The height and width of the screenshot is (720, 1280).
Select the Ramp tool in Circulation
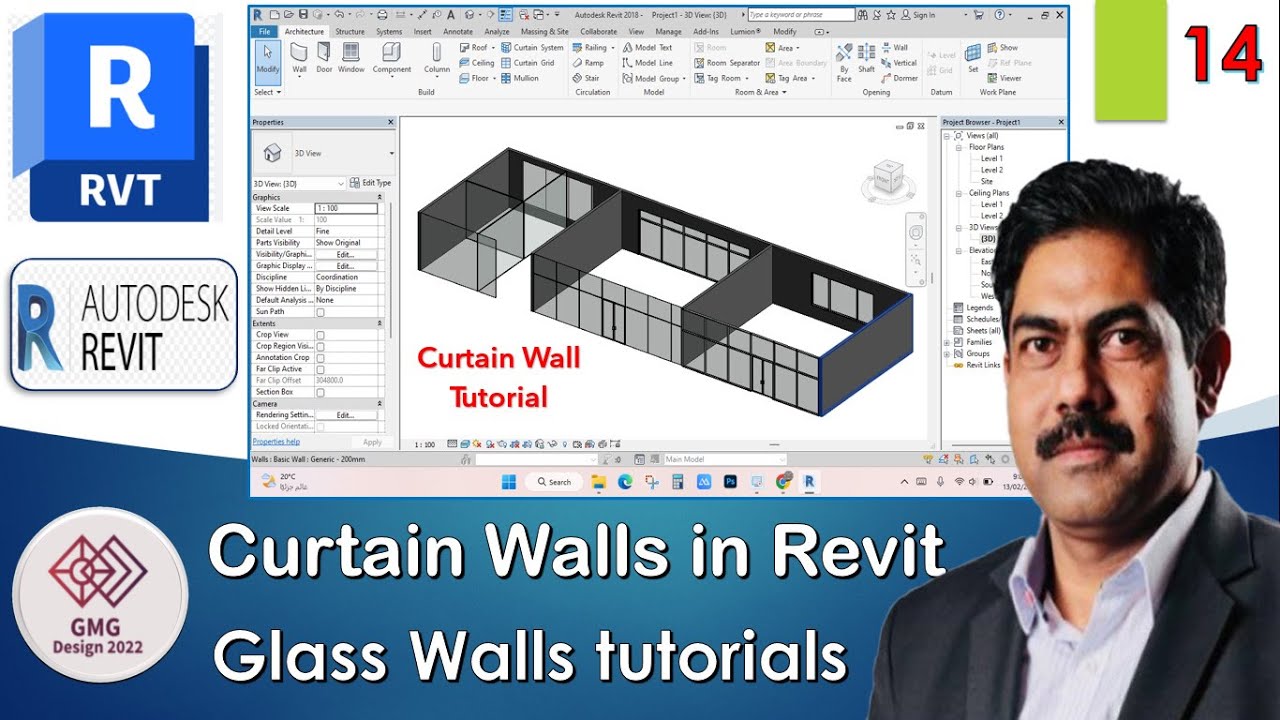588,62
